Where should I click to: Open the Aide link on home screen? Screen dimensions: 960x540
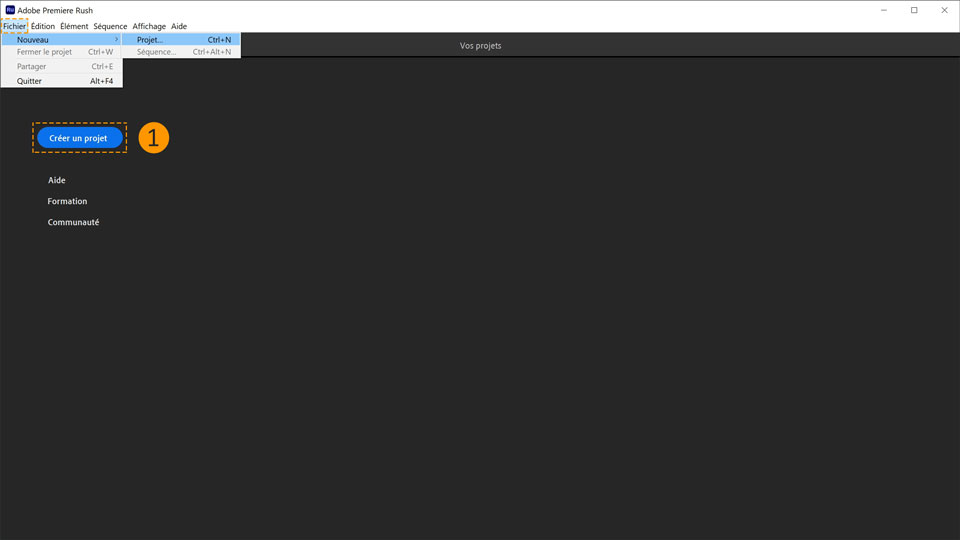pyautogui.click(x=56, y=180)
